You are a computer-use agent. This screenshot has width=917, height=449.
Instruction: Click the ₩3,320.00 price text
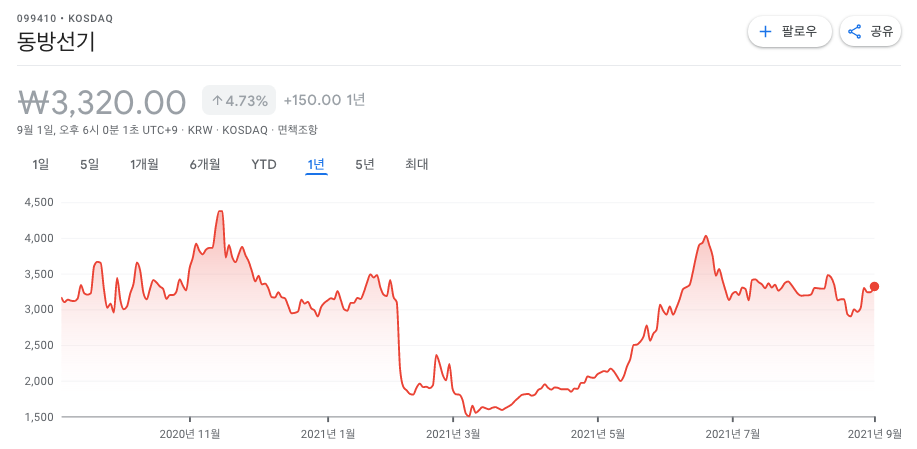click(x=102, y=102)
